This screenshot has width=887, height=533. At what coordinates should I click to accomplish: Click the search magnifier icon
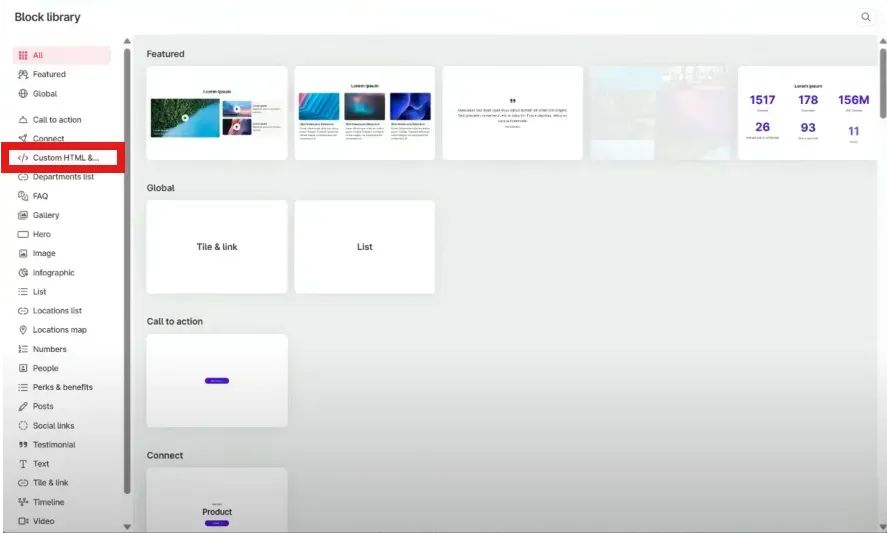click(865, 17)
